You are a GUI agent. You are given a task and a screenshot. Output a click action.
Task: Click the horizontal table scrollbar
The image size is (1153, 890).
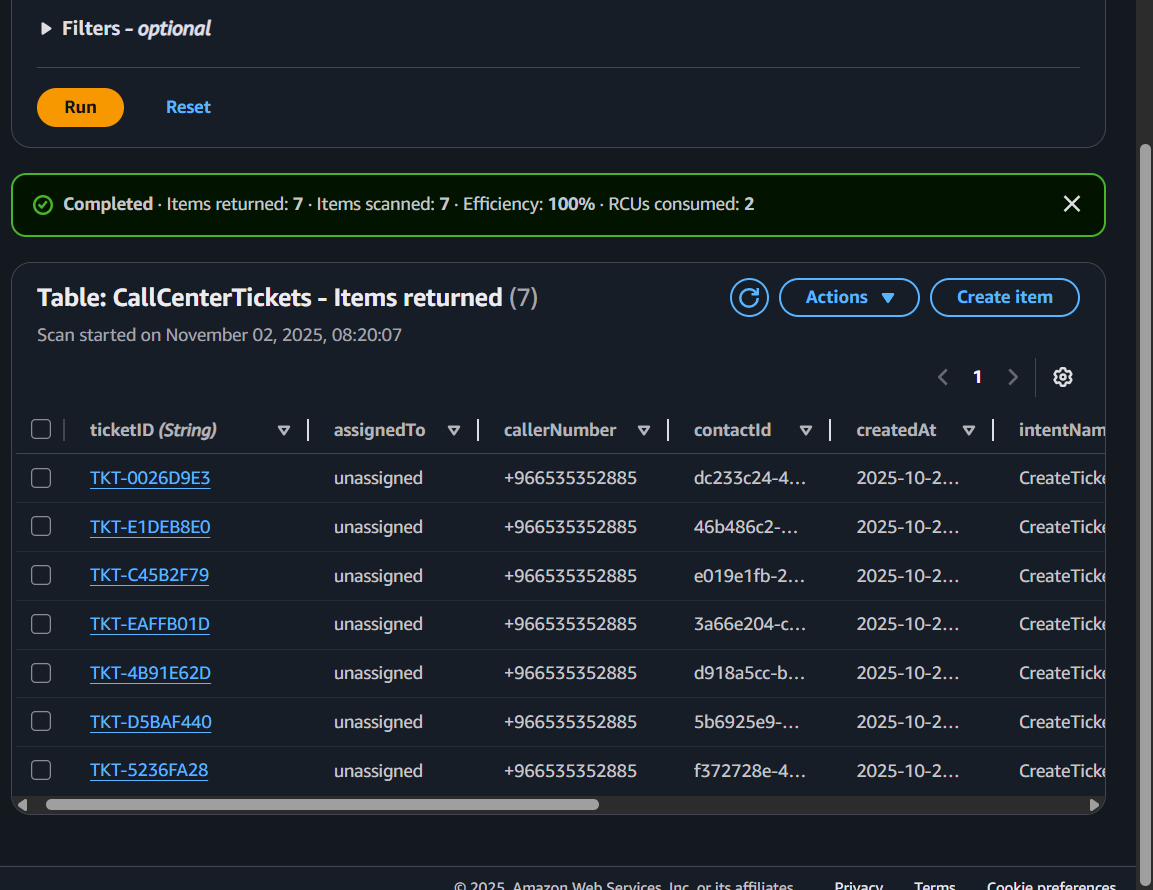pos(322,804)
